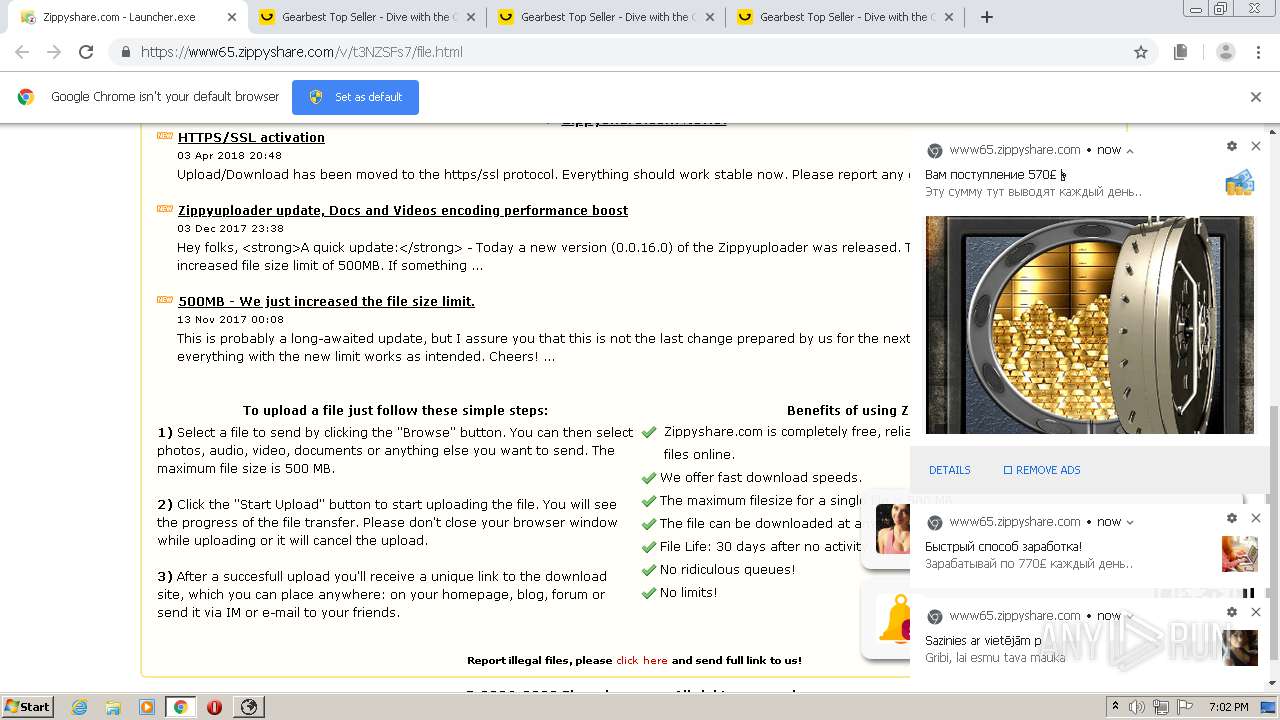This screenshot has height=720, width=1280.
Task: Click the globe taskbar icon
Action: 248,707
